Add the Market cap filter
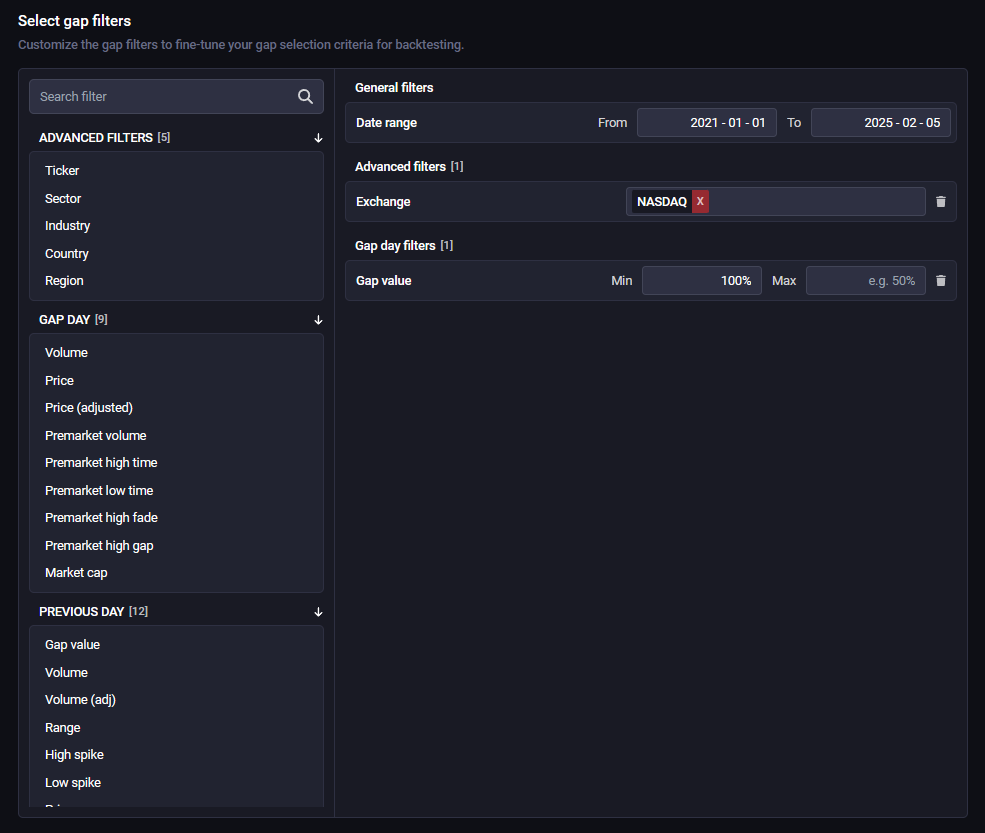 tap(76, 573)
